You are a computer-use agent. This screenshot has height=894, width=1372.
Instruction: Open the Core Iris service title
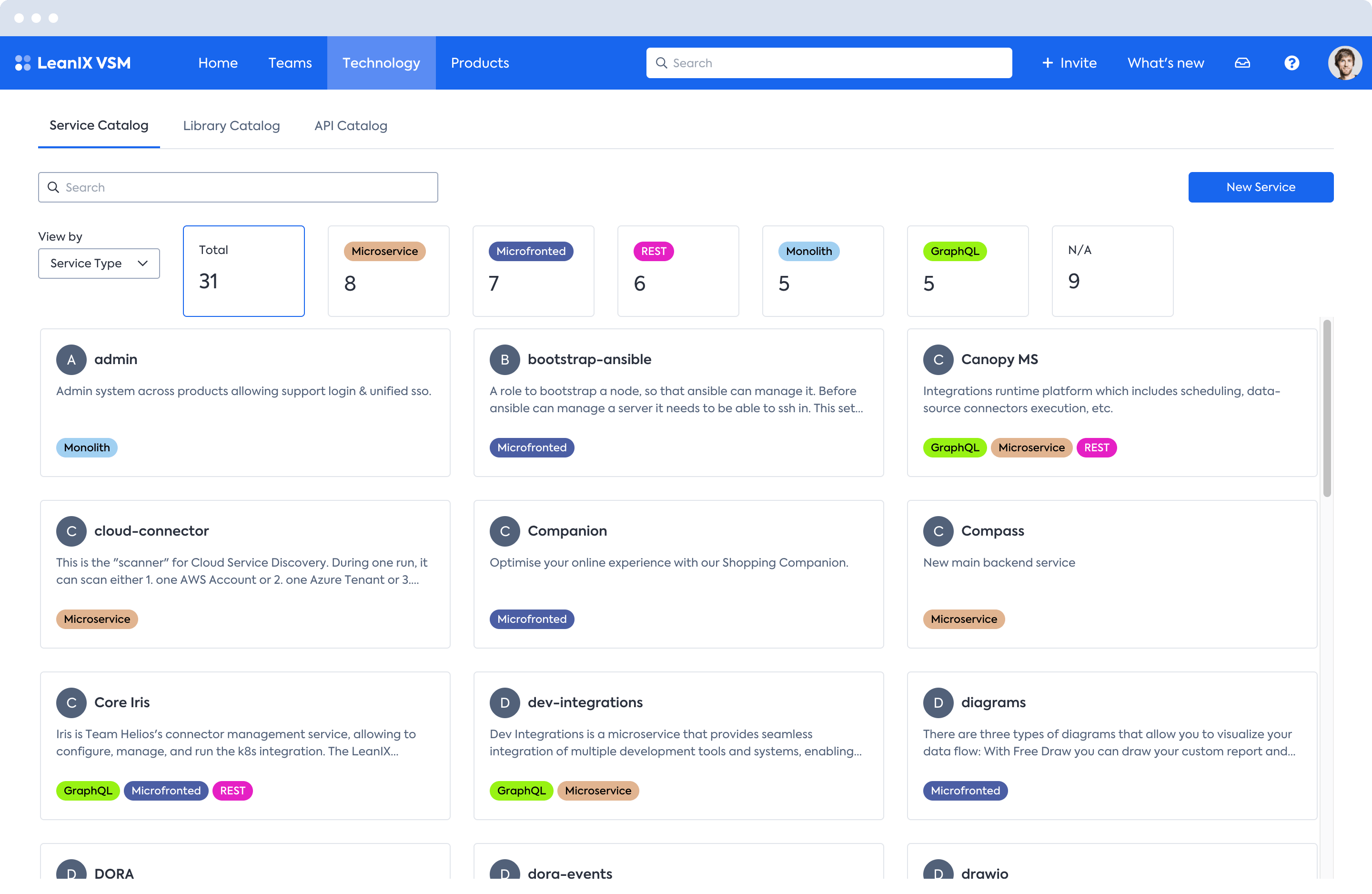(x=121, y=702)
